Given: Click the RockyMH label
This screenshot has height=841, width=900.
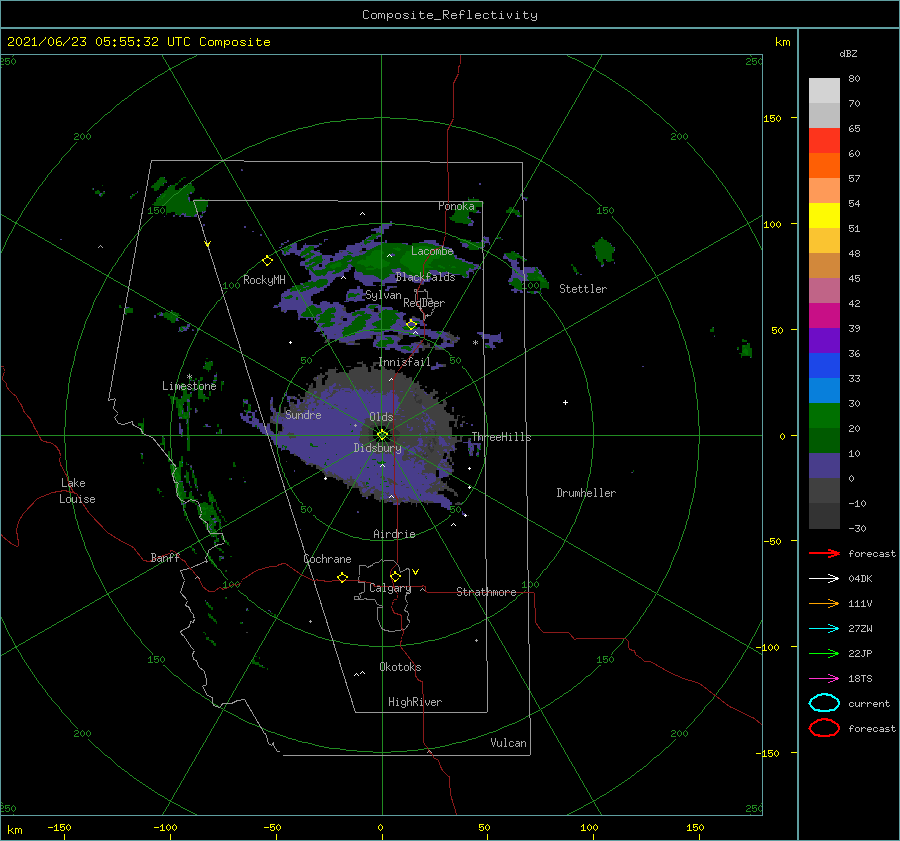Looking at the screenshot, I should point(264,280).
